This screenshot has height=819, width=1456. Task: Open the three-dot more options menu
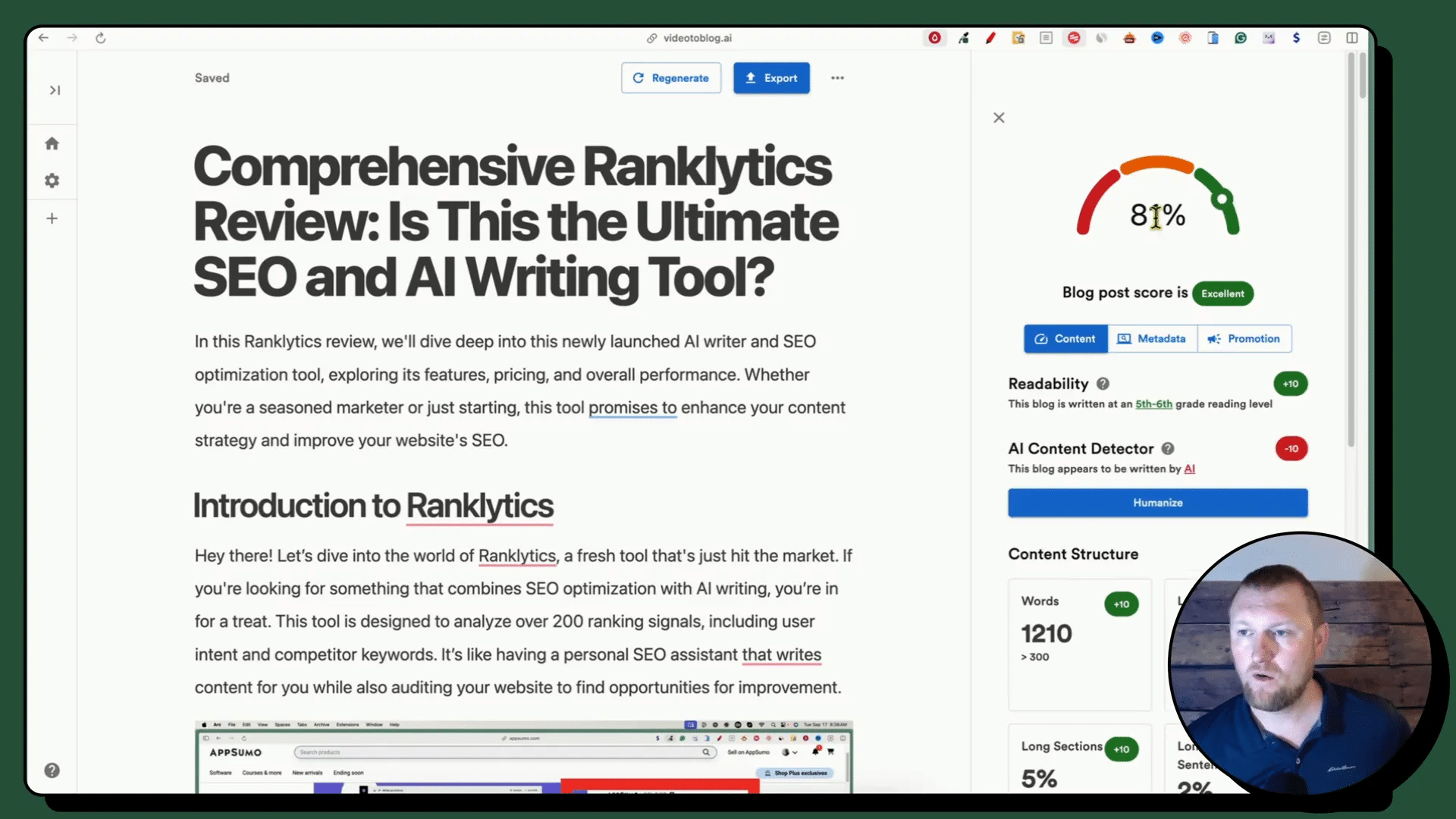click(837, 78)
